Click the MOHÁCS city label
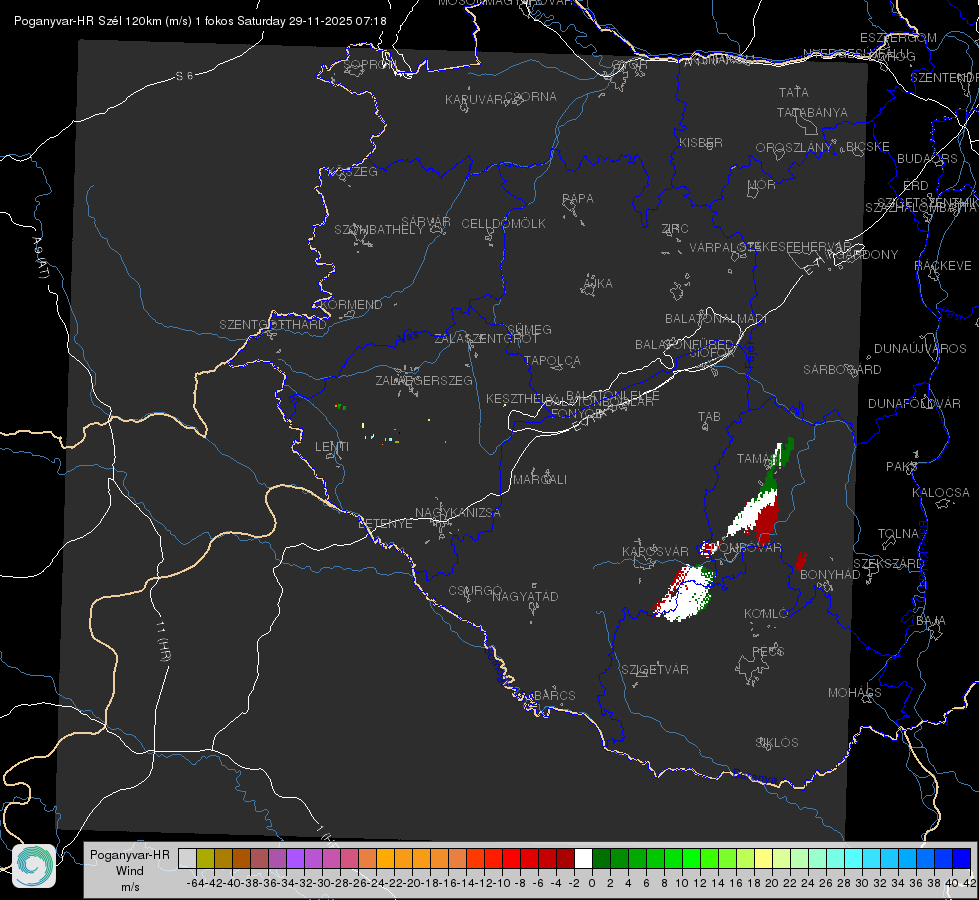The image size is (979, 900). pyautogui.click(x=855, y=693)
